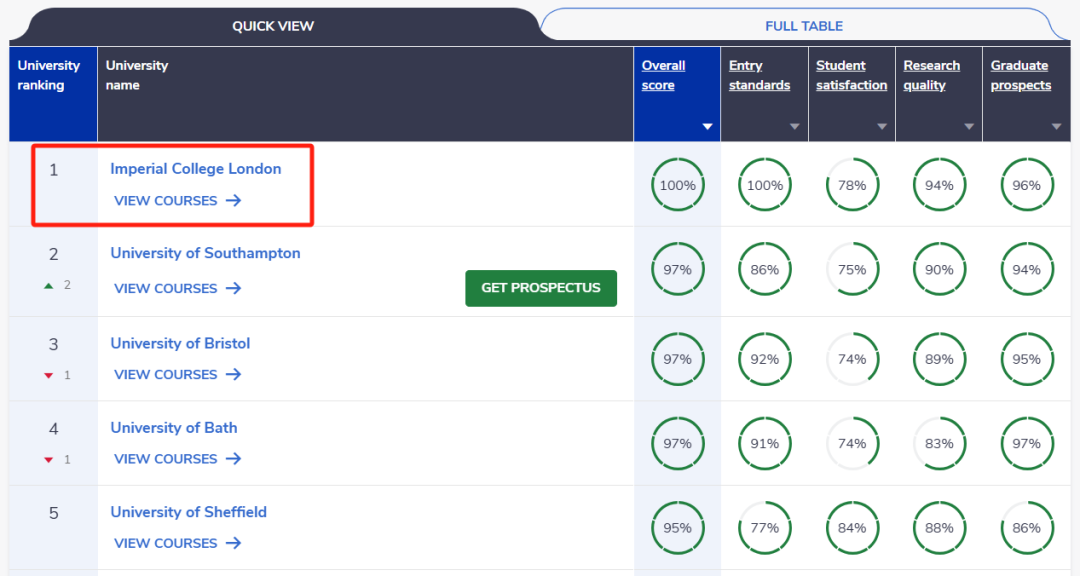The image size is (1080, 576).
Task: Click the red down-arrow rank change for Bath
Action: click(x=48, y=460)
